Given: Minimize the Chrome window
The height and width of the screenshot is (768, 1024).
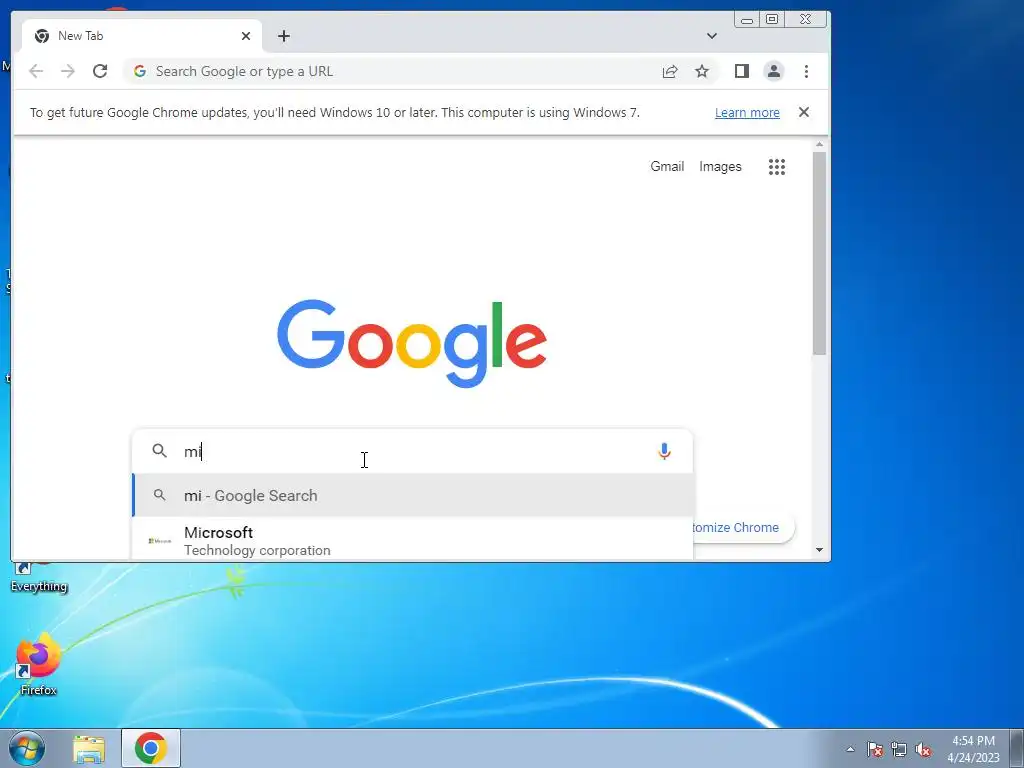Looking at the screenshot, I should coord(747,20).
